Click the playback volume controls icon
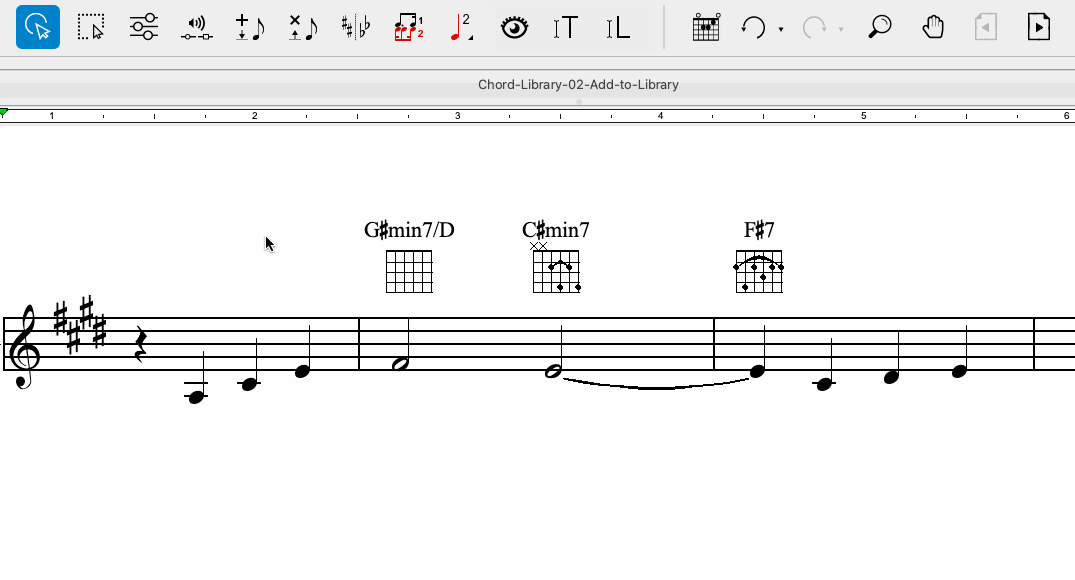The height and width of the screenshot is (580, 1075). [197, 27]
